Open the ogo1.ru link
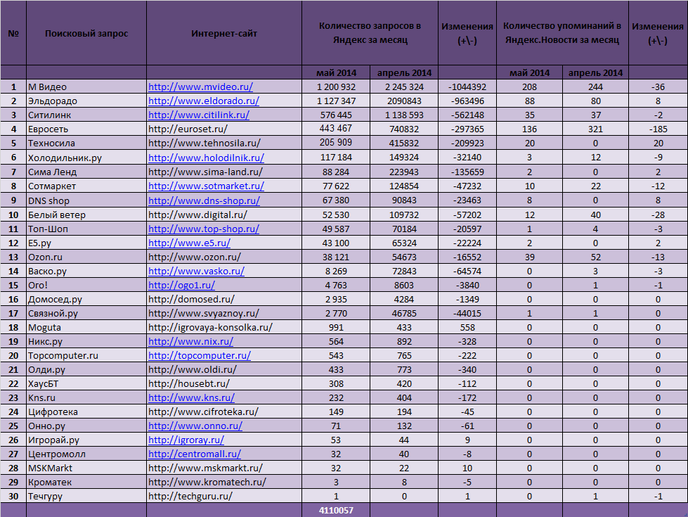This screenshot has width=688, height=517. pos(182,285)
